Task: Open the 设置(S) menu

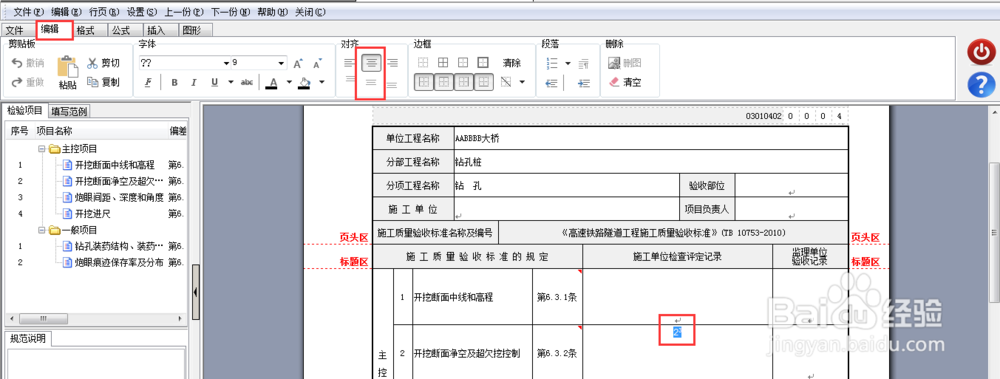Action: [143, 12]
